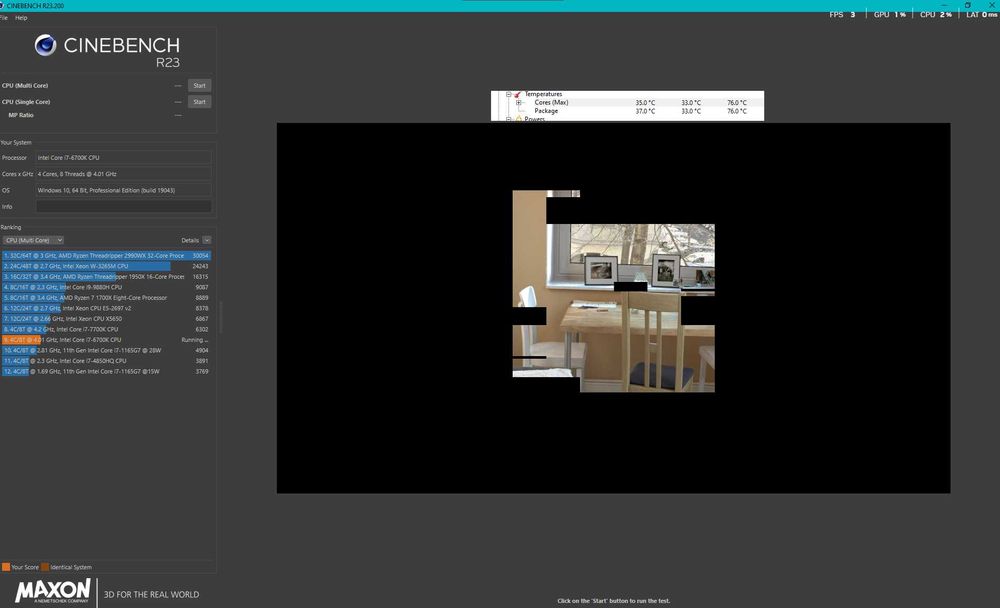Select the Intel Xeon X5650 ranking row

pyautogui.click(x=106, y=318)
